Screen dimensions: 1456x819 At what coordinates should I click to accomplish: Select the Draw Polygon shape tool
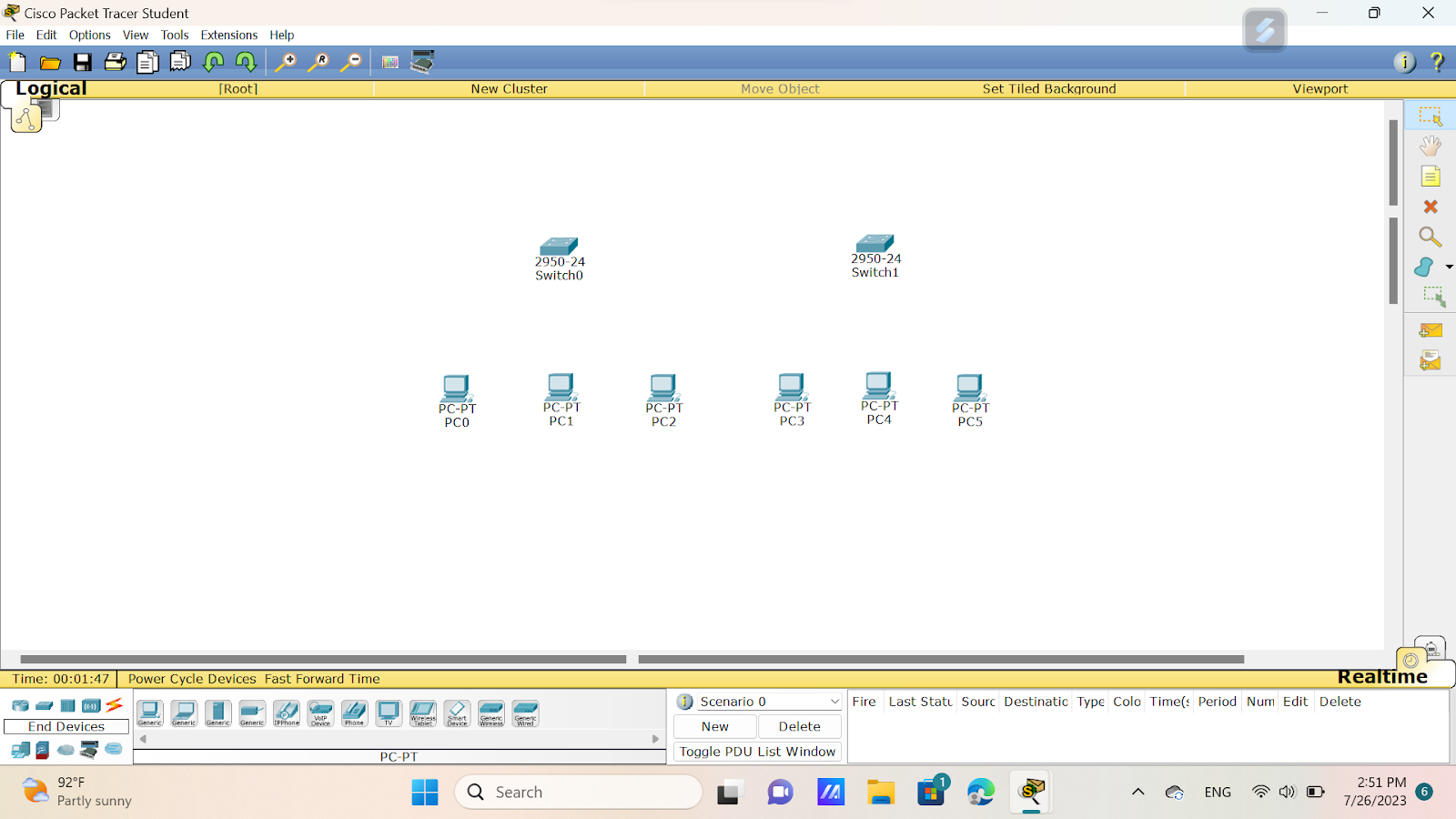pyautogui.click(x=1424, y=267)
